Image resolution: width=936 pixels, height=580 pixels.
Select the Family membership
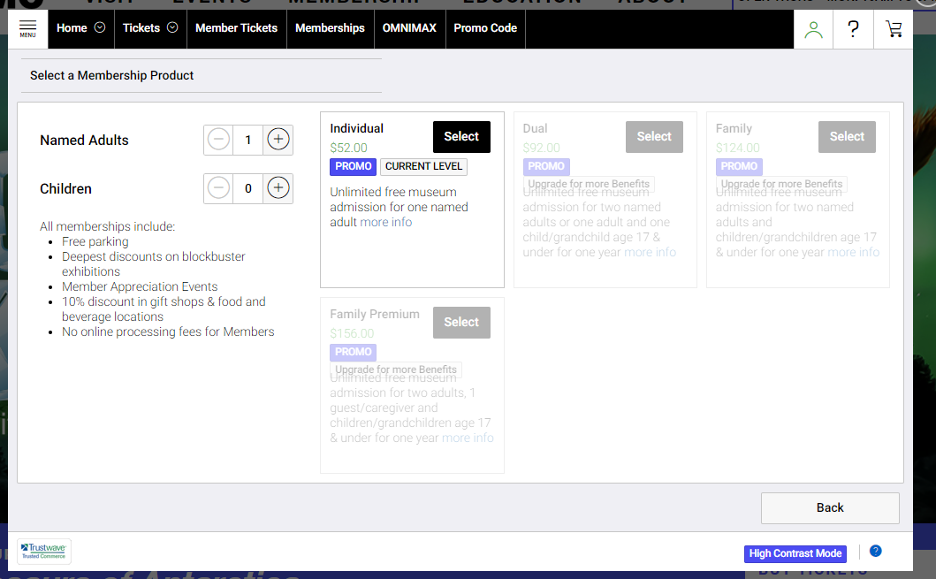click(847, 137)
